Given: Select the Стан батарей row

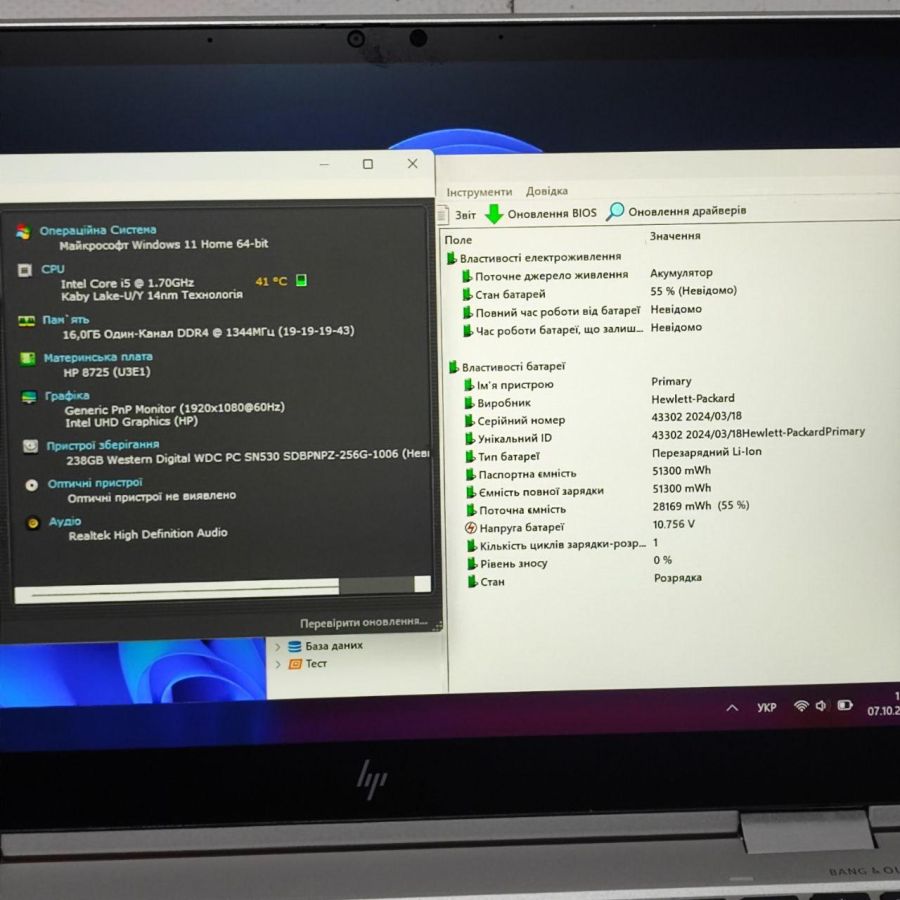Looking at the screenshot, I should pos(599,293).
